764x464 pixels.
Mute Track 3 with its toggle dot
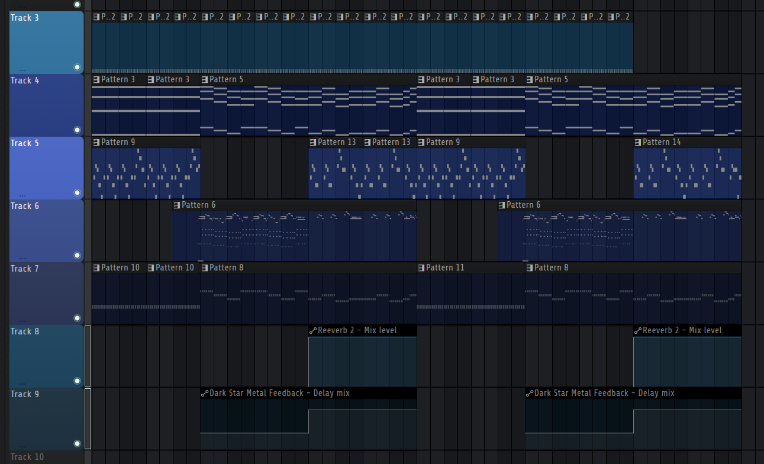point(77,68)
